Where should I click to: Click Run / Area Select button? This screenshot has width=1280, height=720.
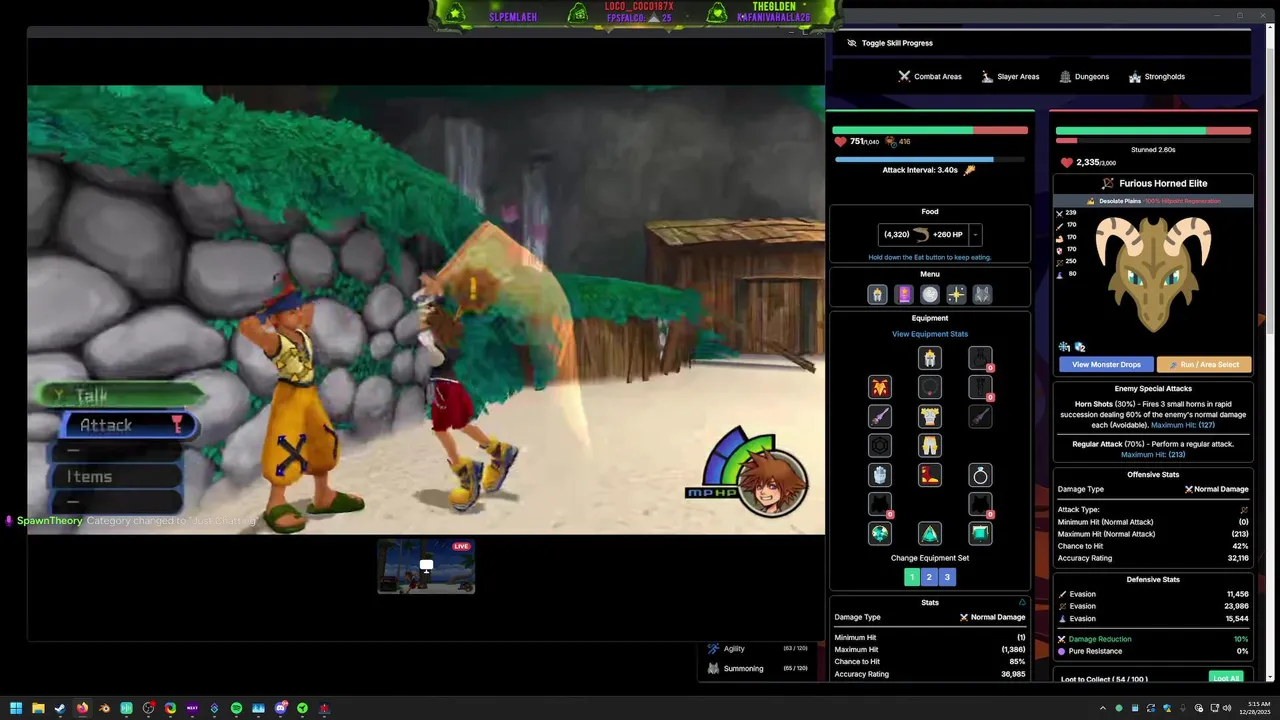[1204, 364]
